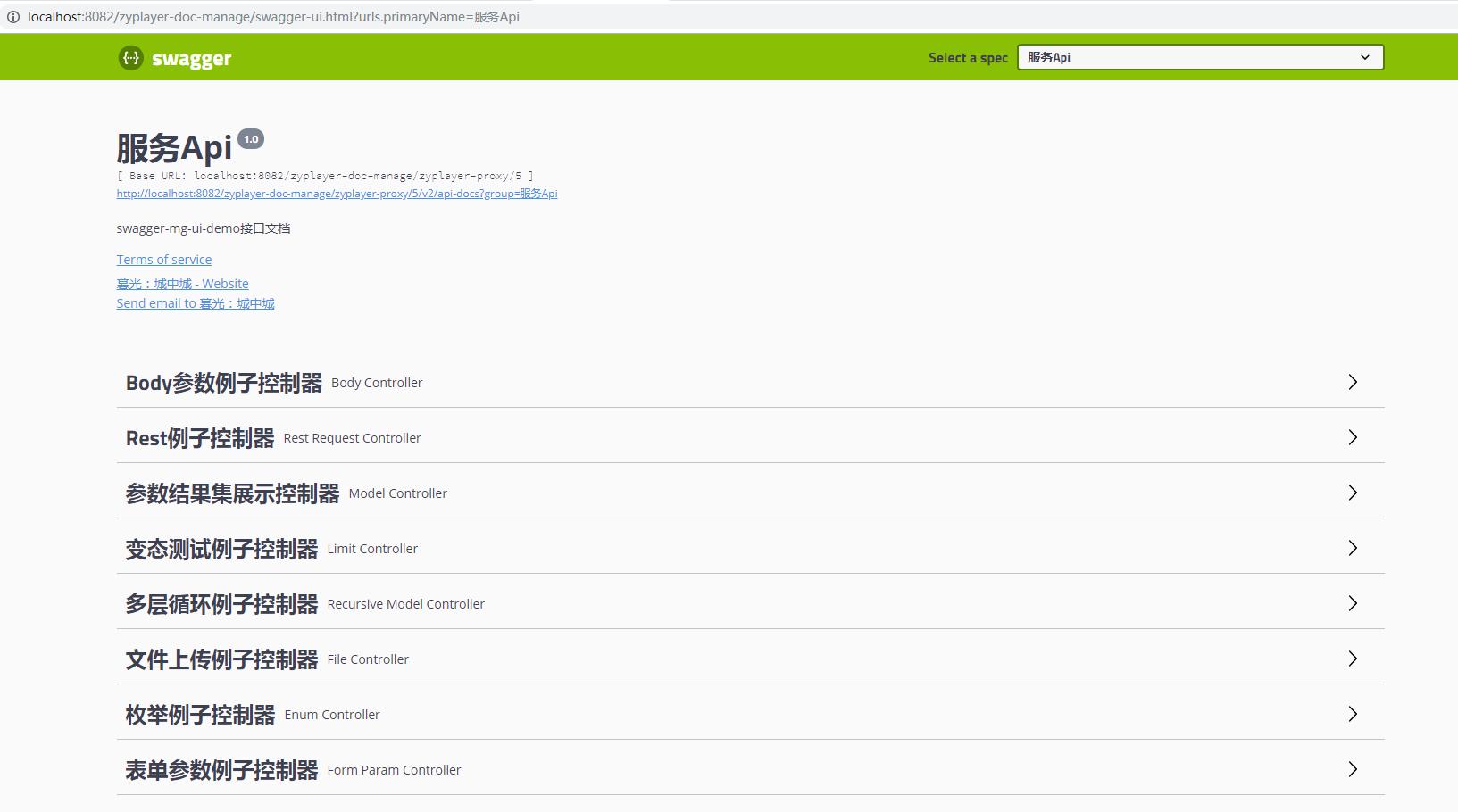The image size is (1458, 812).
Task: Click the 枚举例子控制器 tag title
Action: (201, 715)
